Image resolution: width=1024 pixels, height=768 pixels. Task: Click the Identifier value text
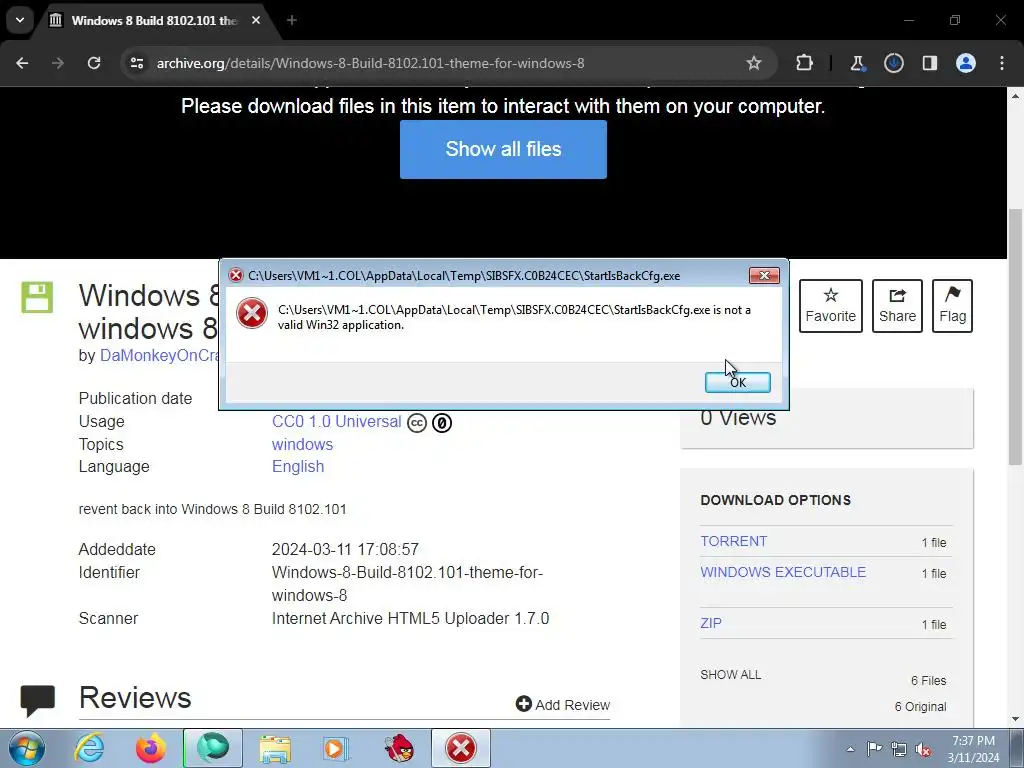tap(407, 584)
